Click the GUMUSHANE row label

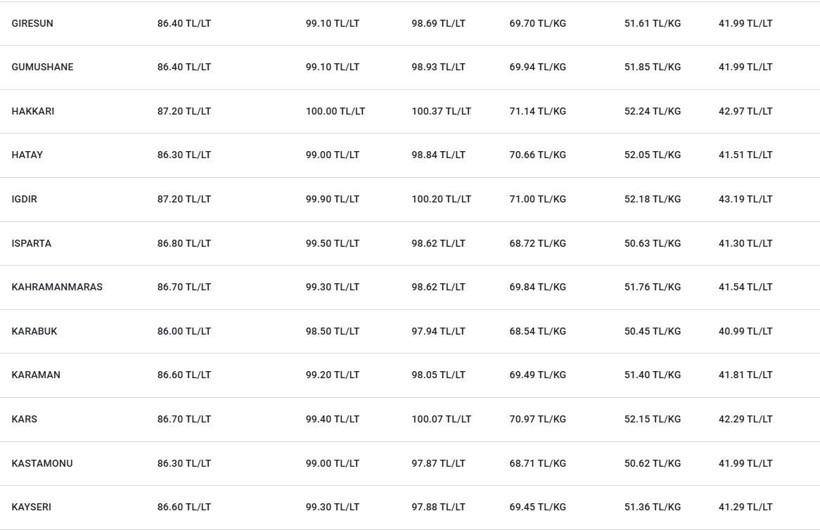(x=42, y=67)
